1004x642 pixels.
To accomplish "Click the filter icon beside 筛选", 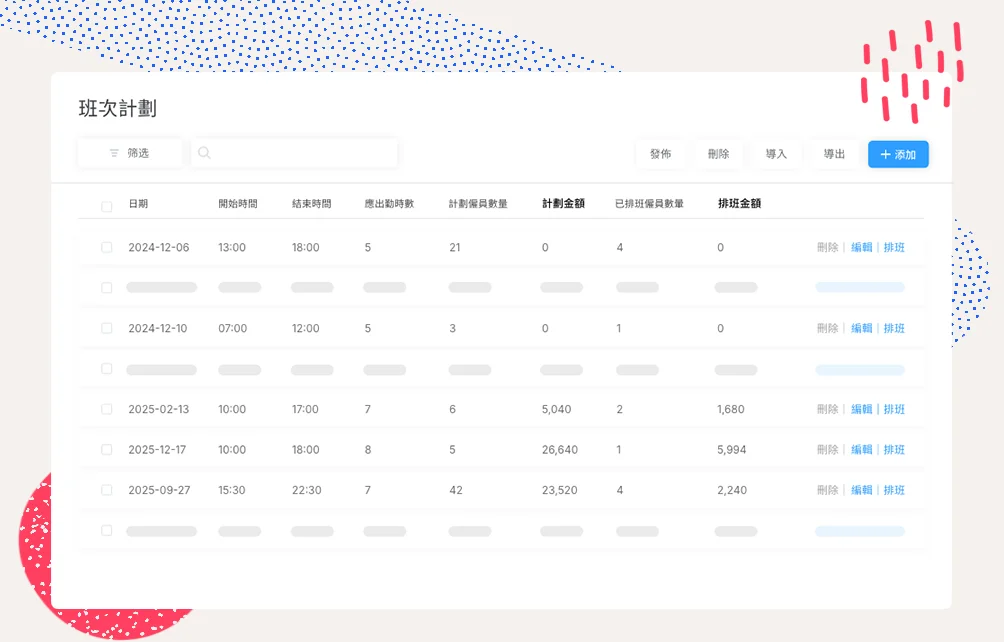I will coord(114,154).
